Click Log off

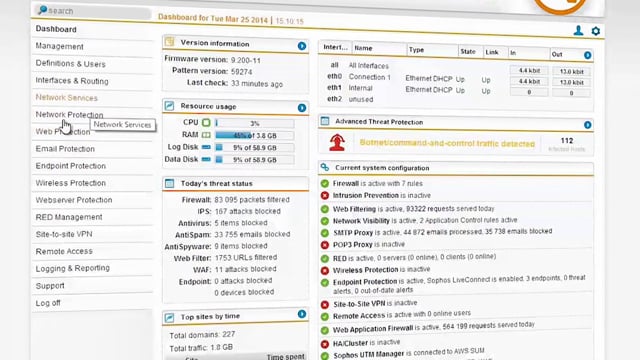pyautogui.click(x=48, y=303)
